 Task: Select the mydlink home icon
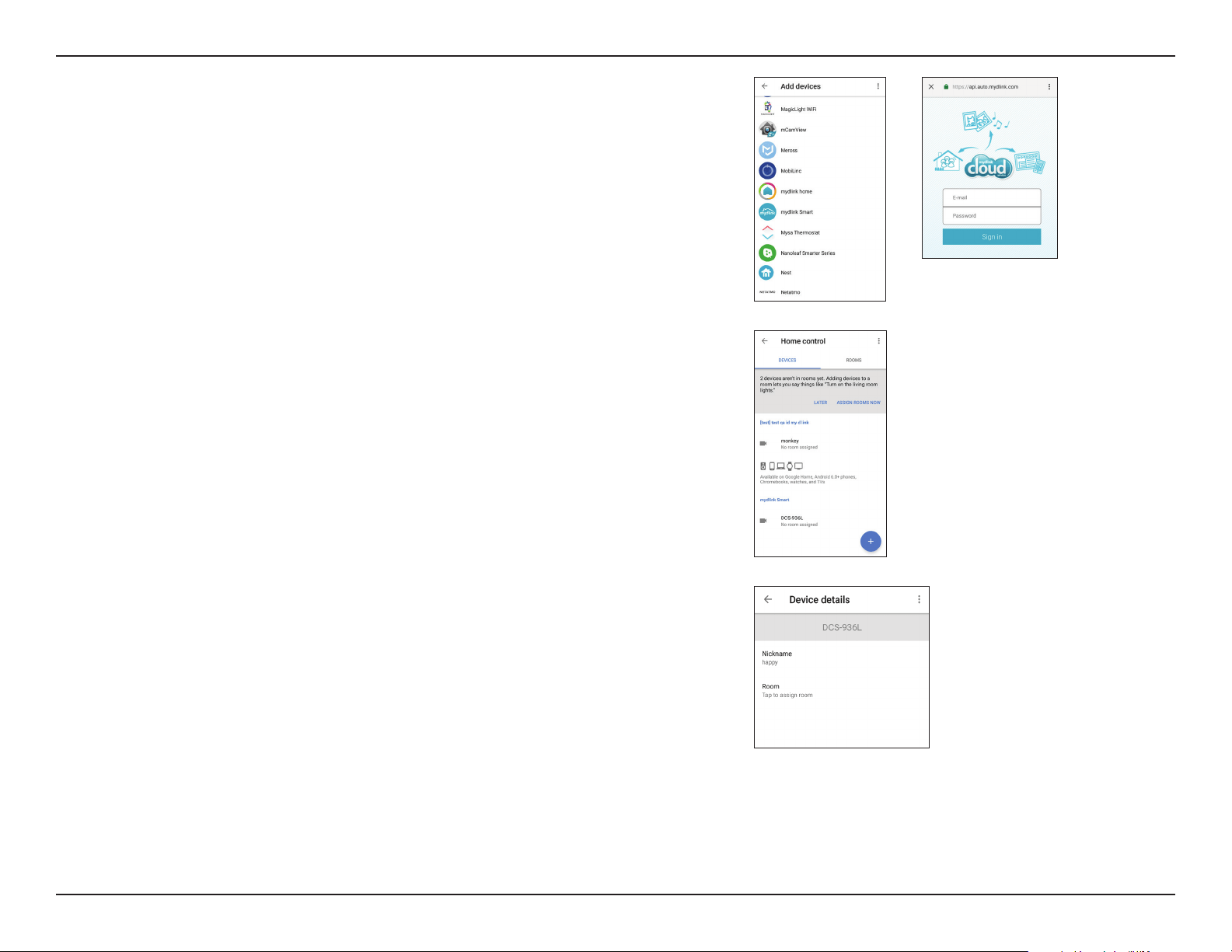click(767, 191)
